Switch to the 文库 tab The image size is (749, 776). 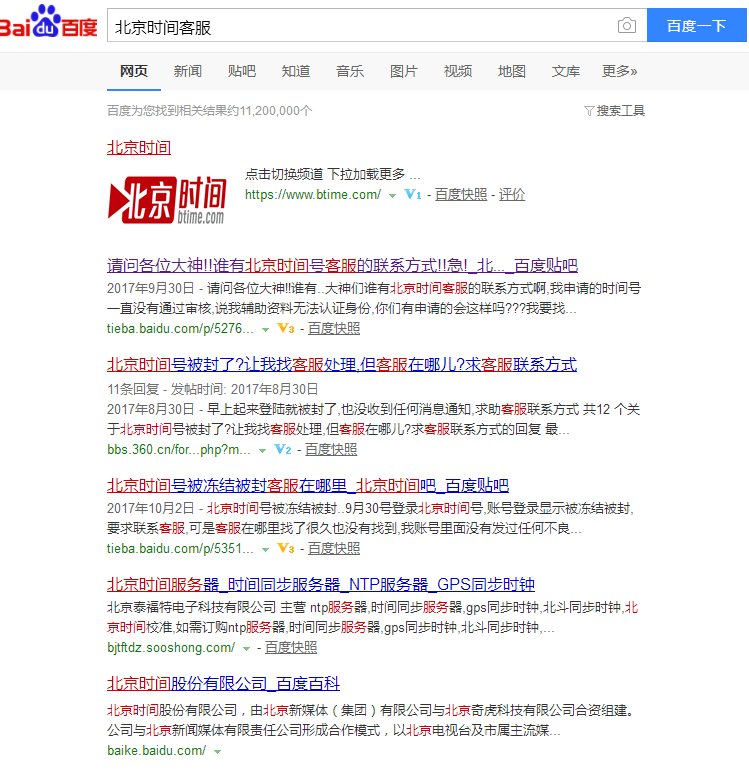pos(565,71)
